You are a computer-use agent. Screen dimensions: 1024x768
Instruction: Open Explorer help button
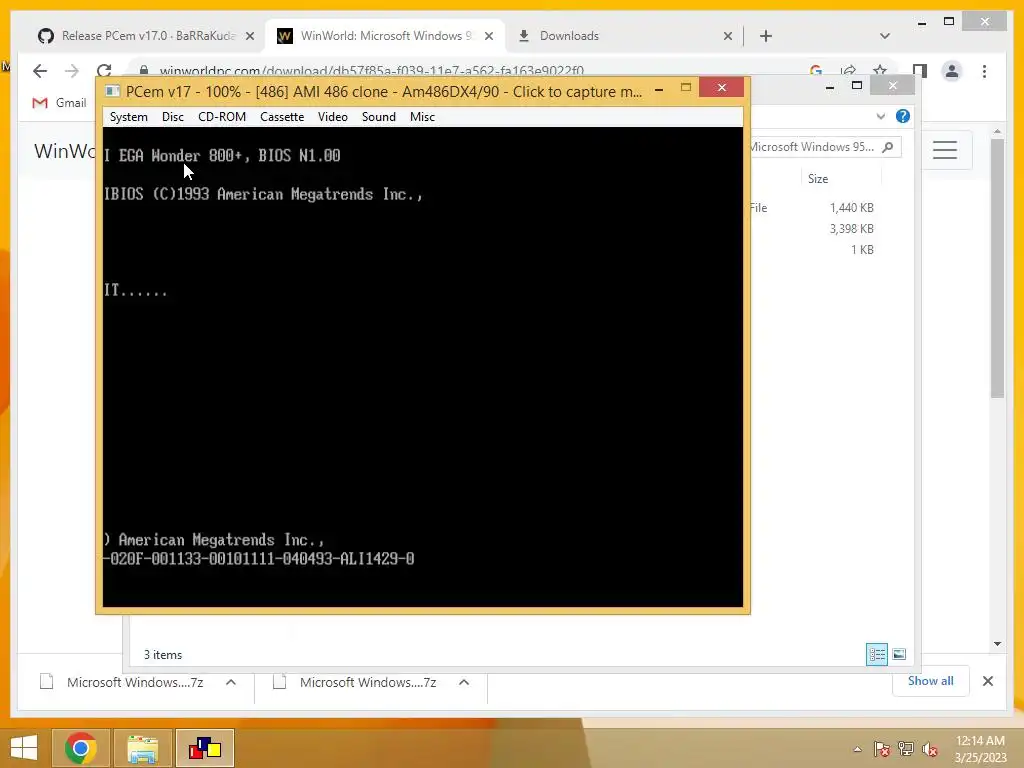903,116
